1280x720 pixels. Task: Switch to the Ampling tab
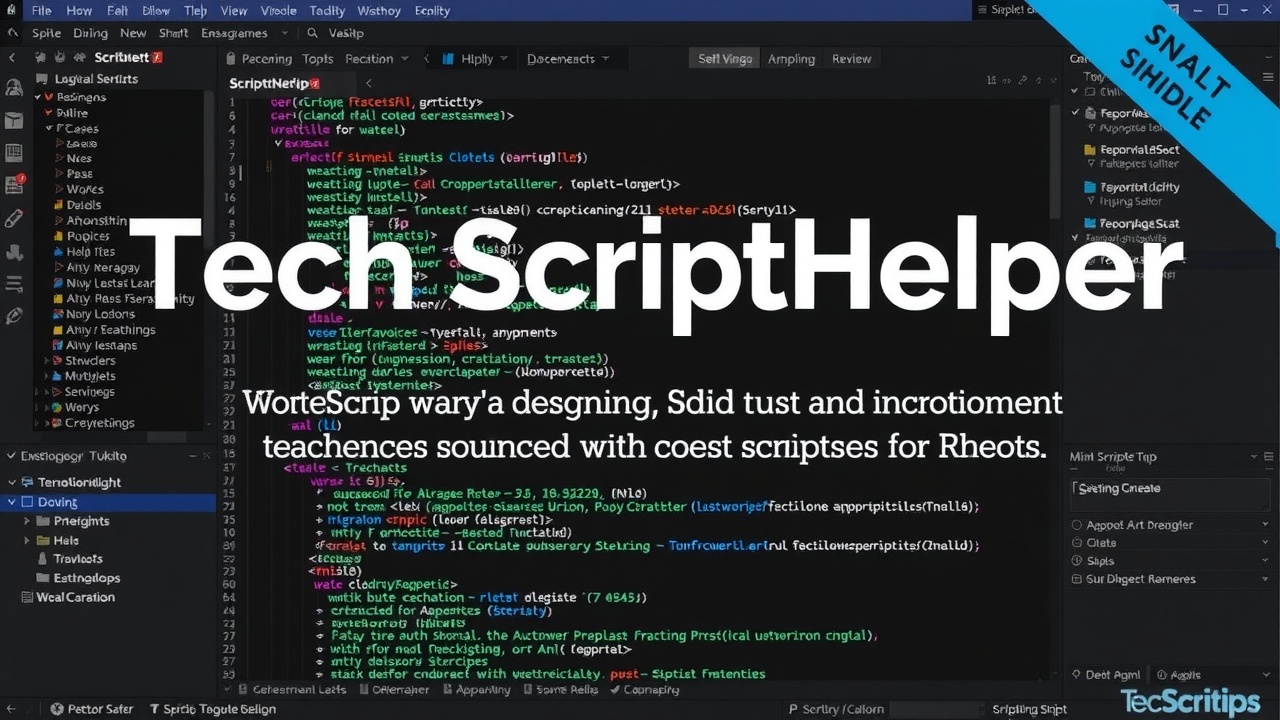pyautogui.click(x=791, y=59)
